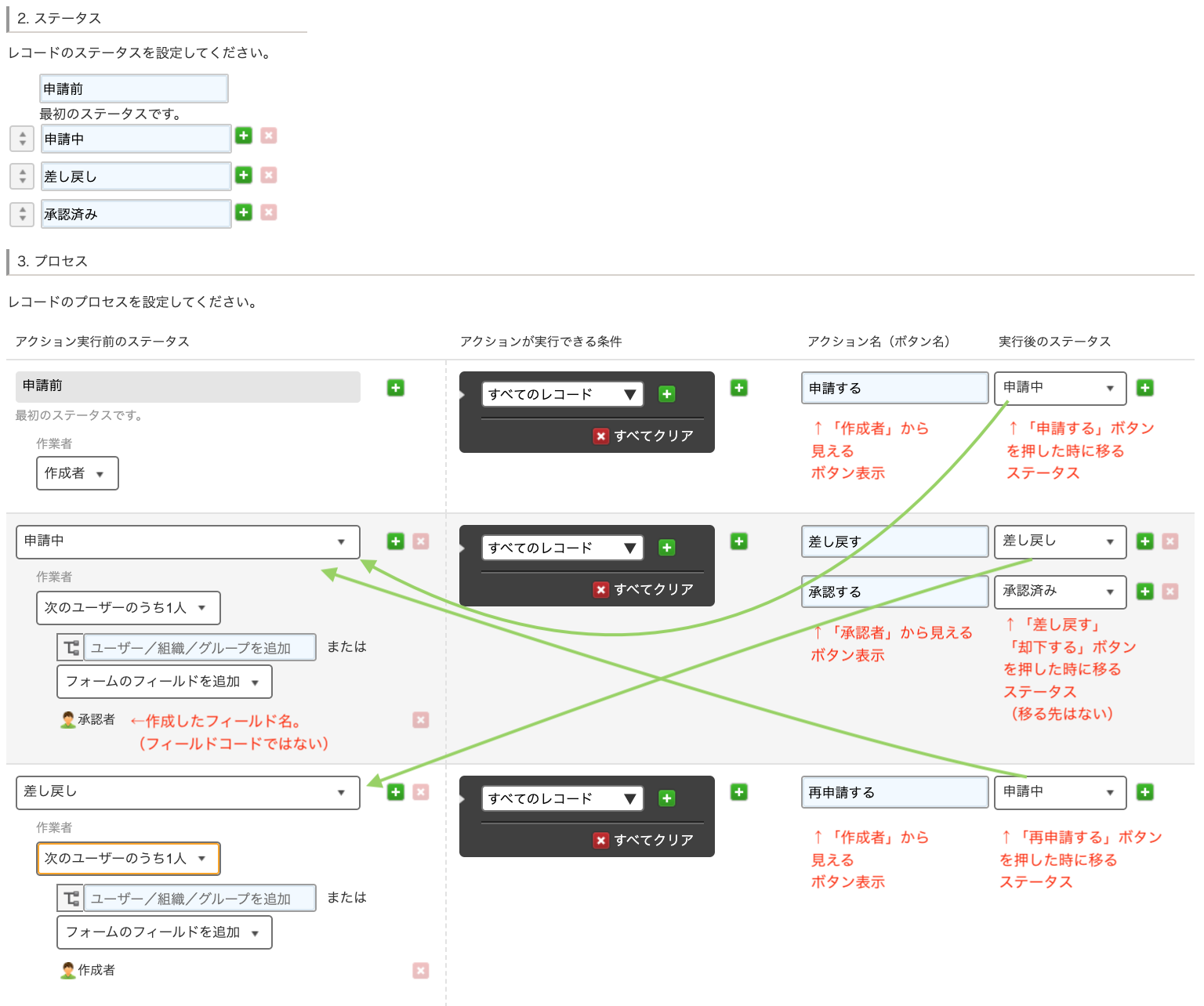The image size is (1204, 1006).
Task: Add a condition to the 差し戻し process row
Action: (x=667, y=798)
